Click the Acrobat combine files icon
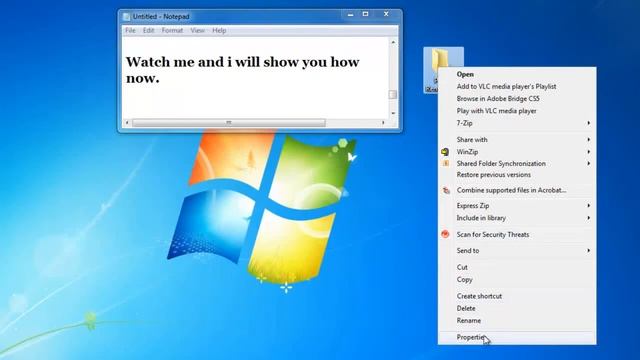Image resolution: width=640 pixels, height=360 pixels. click(446, 190)
